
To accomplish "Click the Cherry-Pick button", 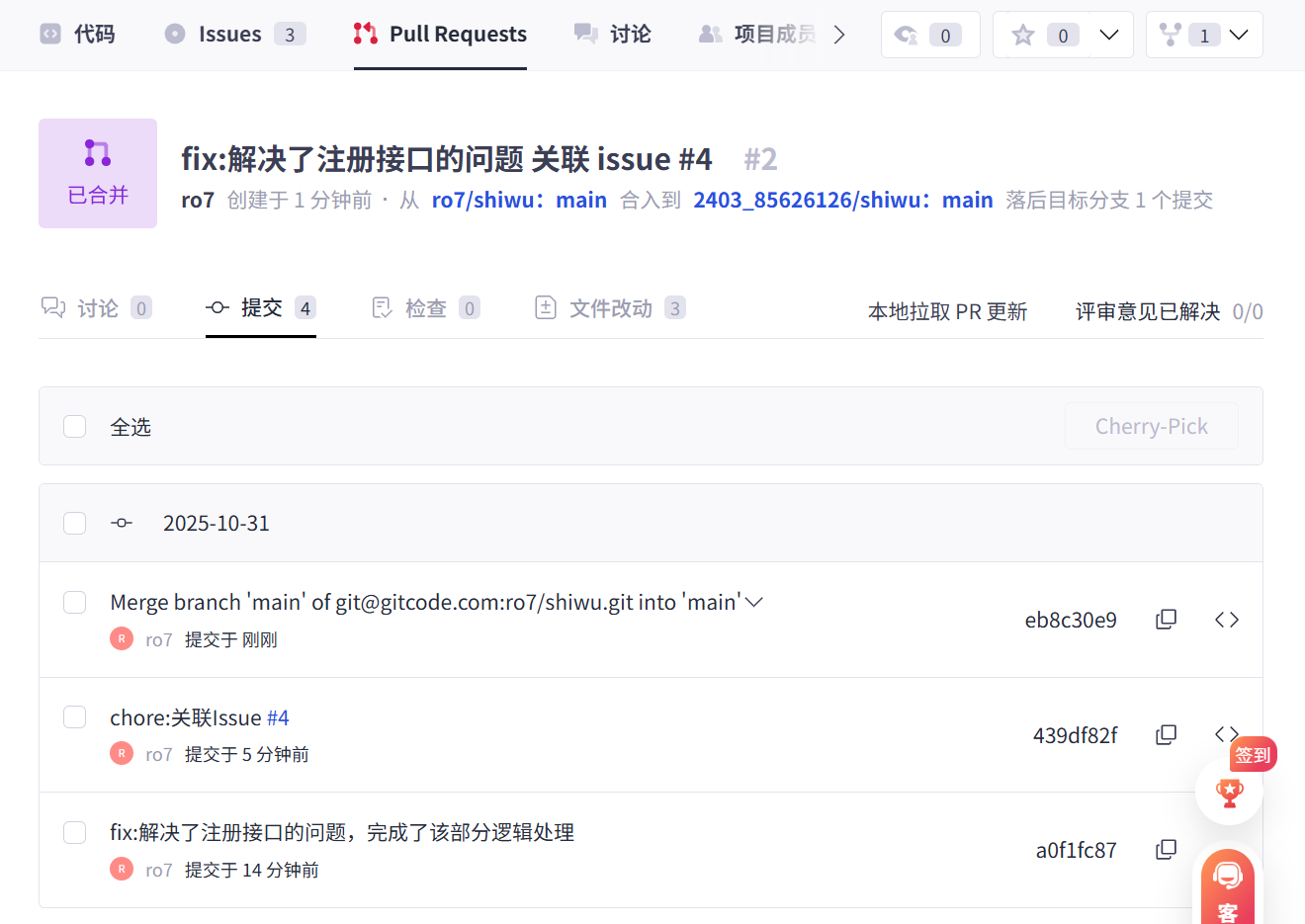I will 1152,426.
